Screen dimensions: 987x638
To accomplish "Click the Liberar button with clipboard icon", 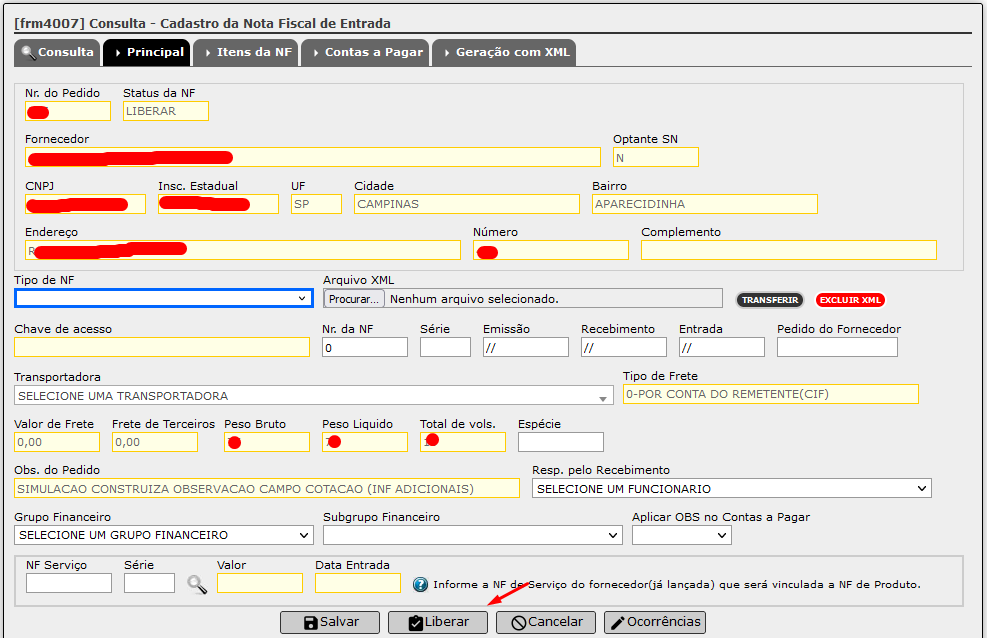I will (437, 622).
